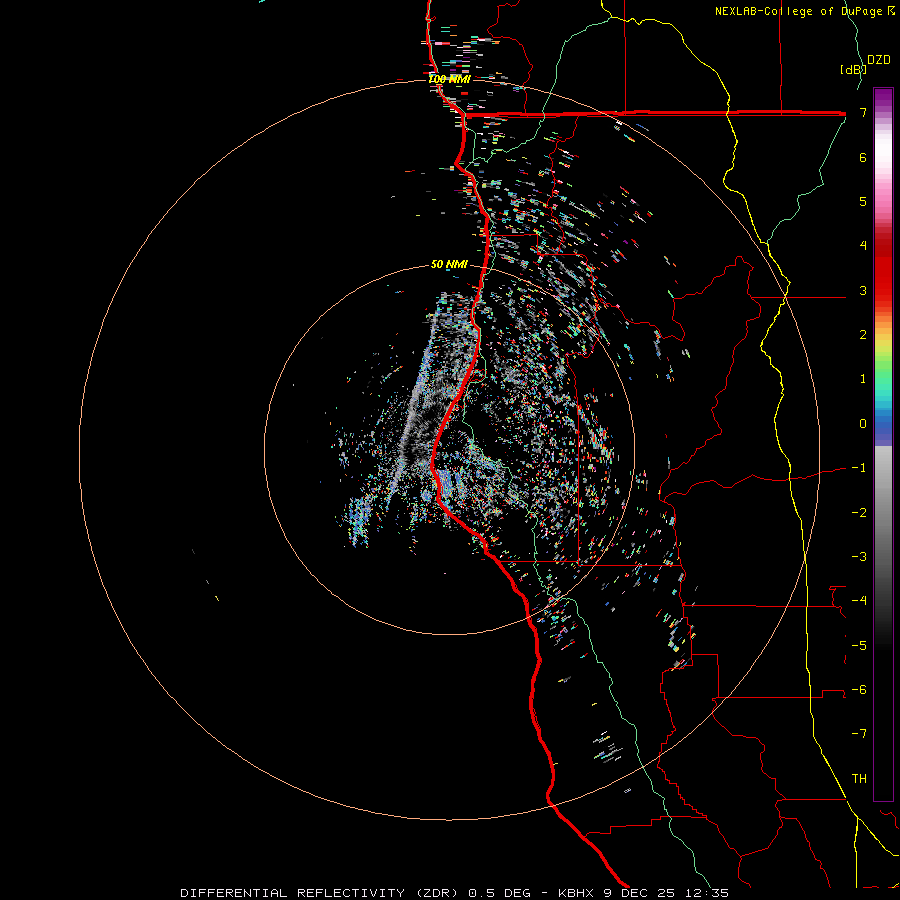Click the 5 dB scale value
Screen dimensions: 900x900
tap(863, 201)
